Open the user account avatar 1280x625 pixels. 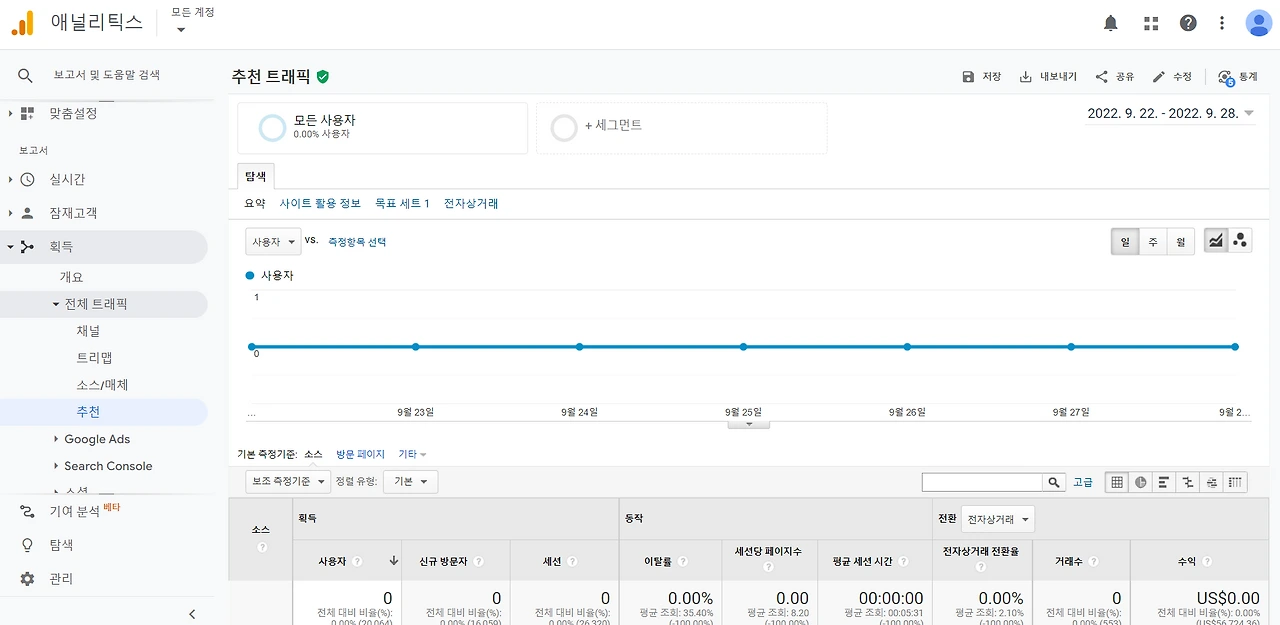(1258, 23)
